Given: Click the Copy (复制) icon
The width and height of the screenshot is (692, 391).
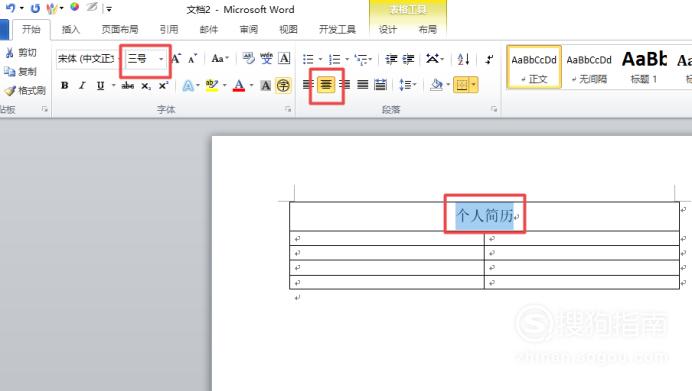Looking at the screenshot, I should 9,71.
